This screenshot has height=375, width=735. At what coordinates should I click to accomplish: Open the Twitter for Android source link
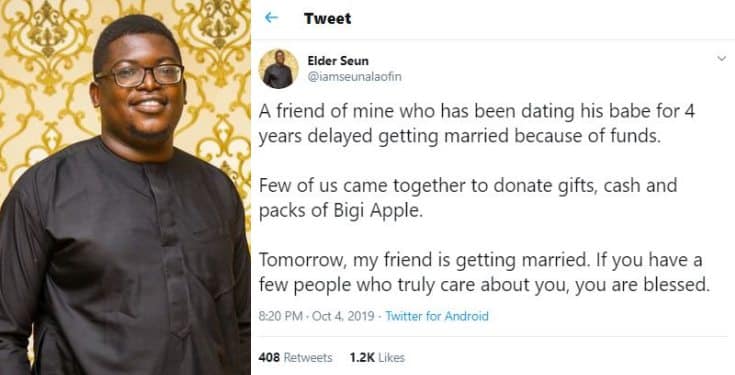pyautogui.click(x=437, y=316)
